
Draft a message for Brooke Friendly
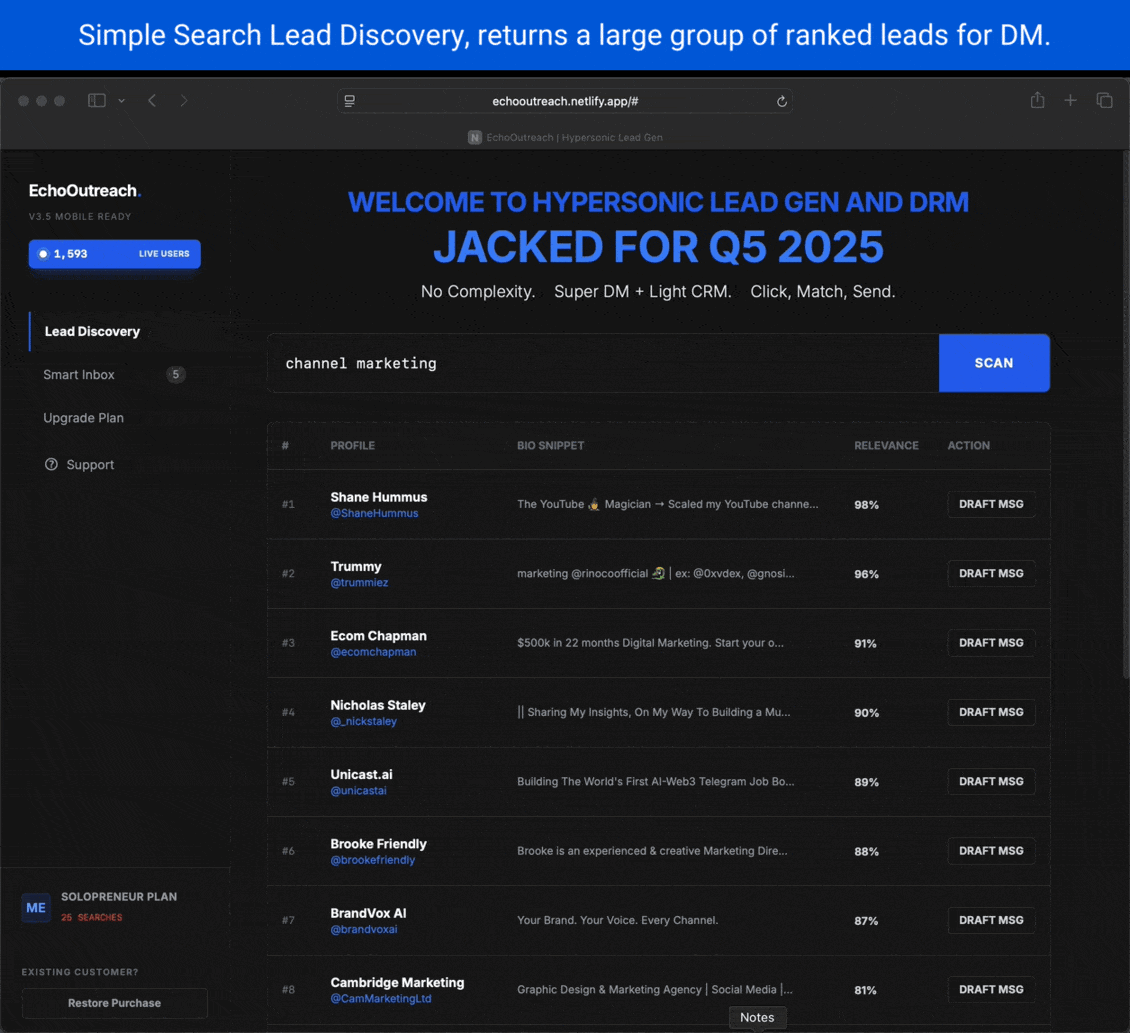click(x=991, y=851)
